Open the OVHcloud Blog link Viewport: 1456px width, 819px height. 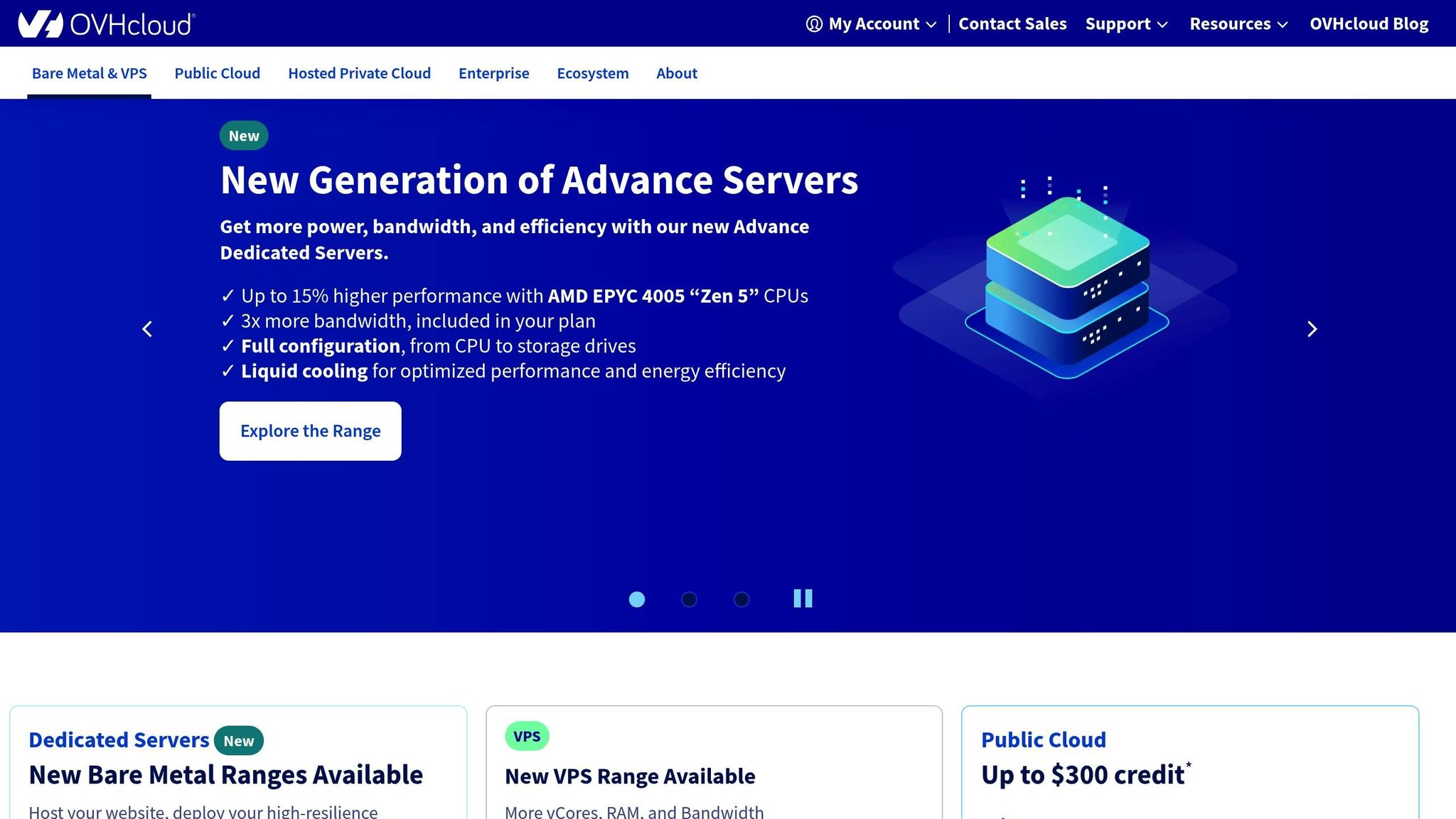point(1369,23)
